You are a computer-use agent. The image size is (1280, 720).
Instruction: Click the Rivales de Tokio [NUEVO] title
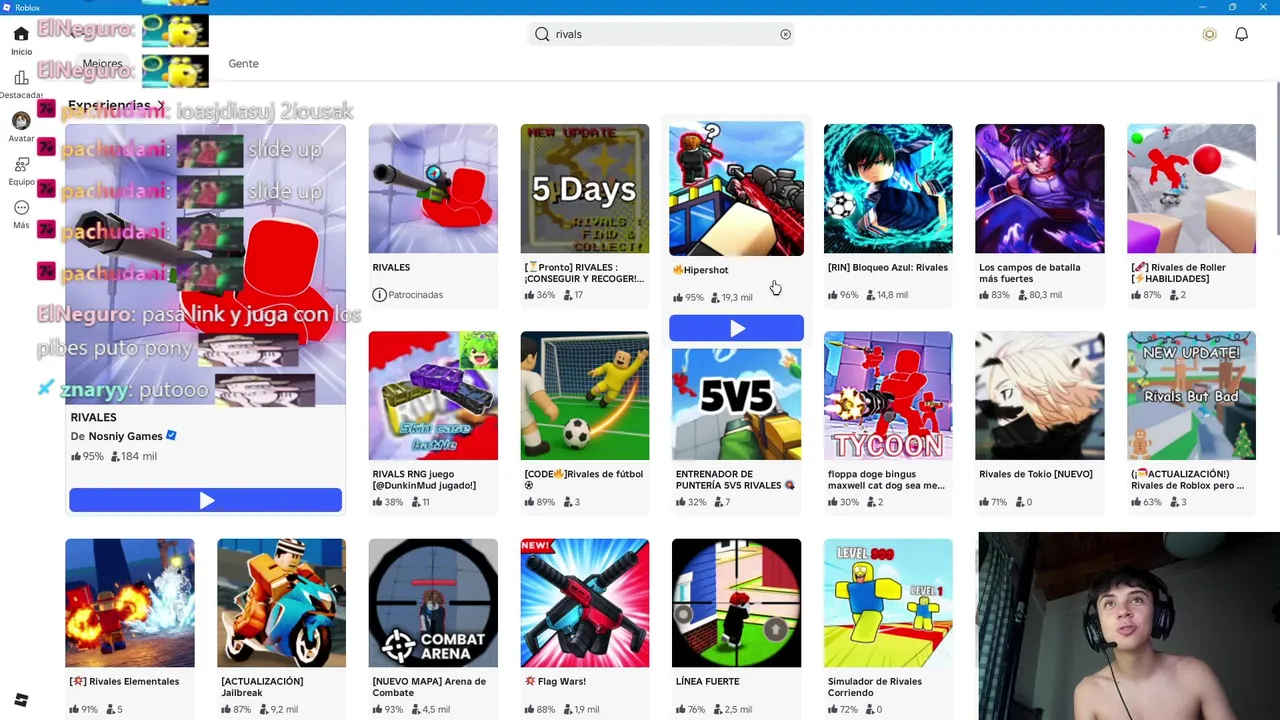[x=1036, y=474]
